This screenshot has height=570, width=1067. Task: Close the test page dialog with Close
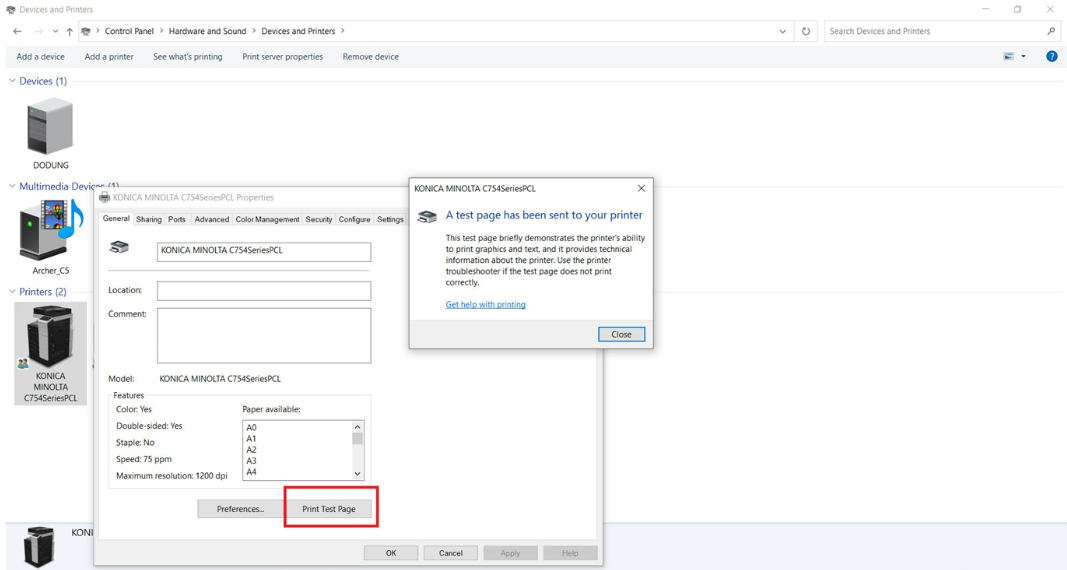click(621, 334)
